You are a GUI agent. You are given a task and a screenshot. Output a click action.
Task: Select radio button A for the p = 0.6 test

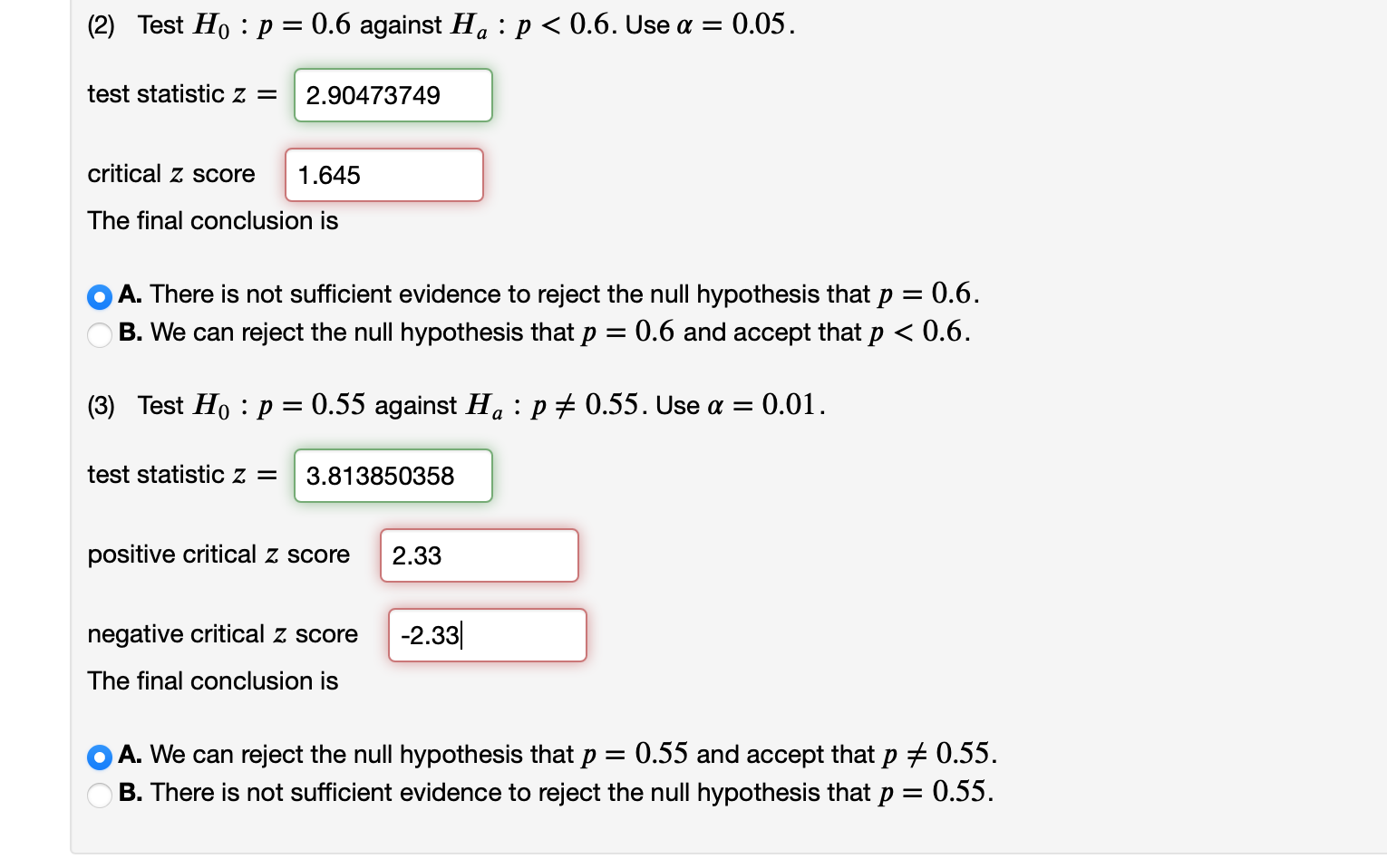point(100,296)
